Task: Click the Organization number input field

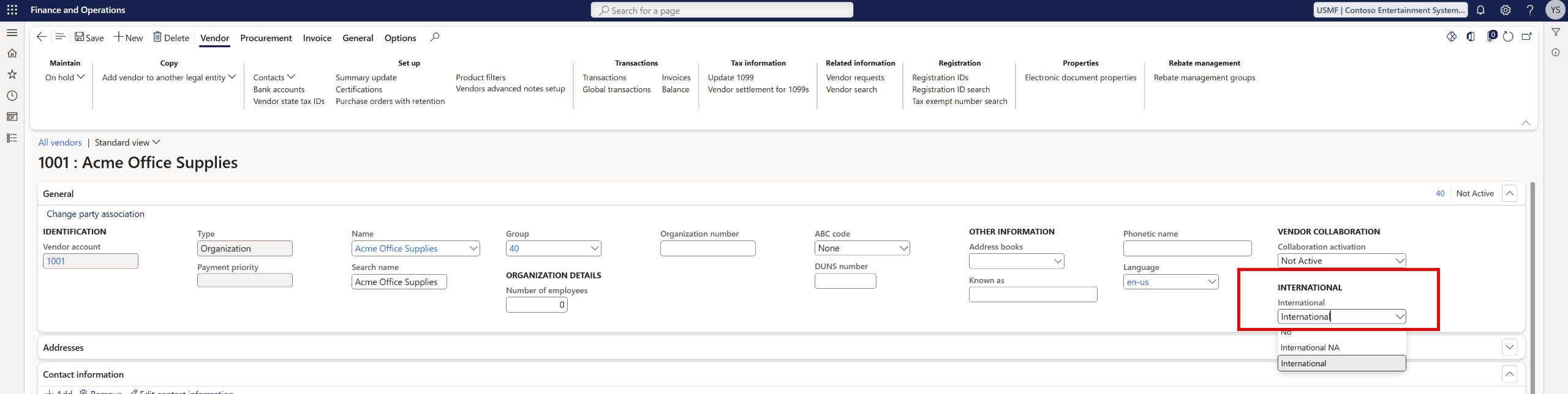Action: [x=707, y=248]
